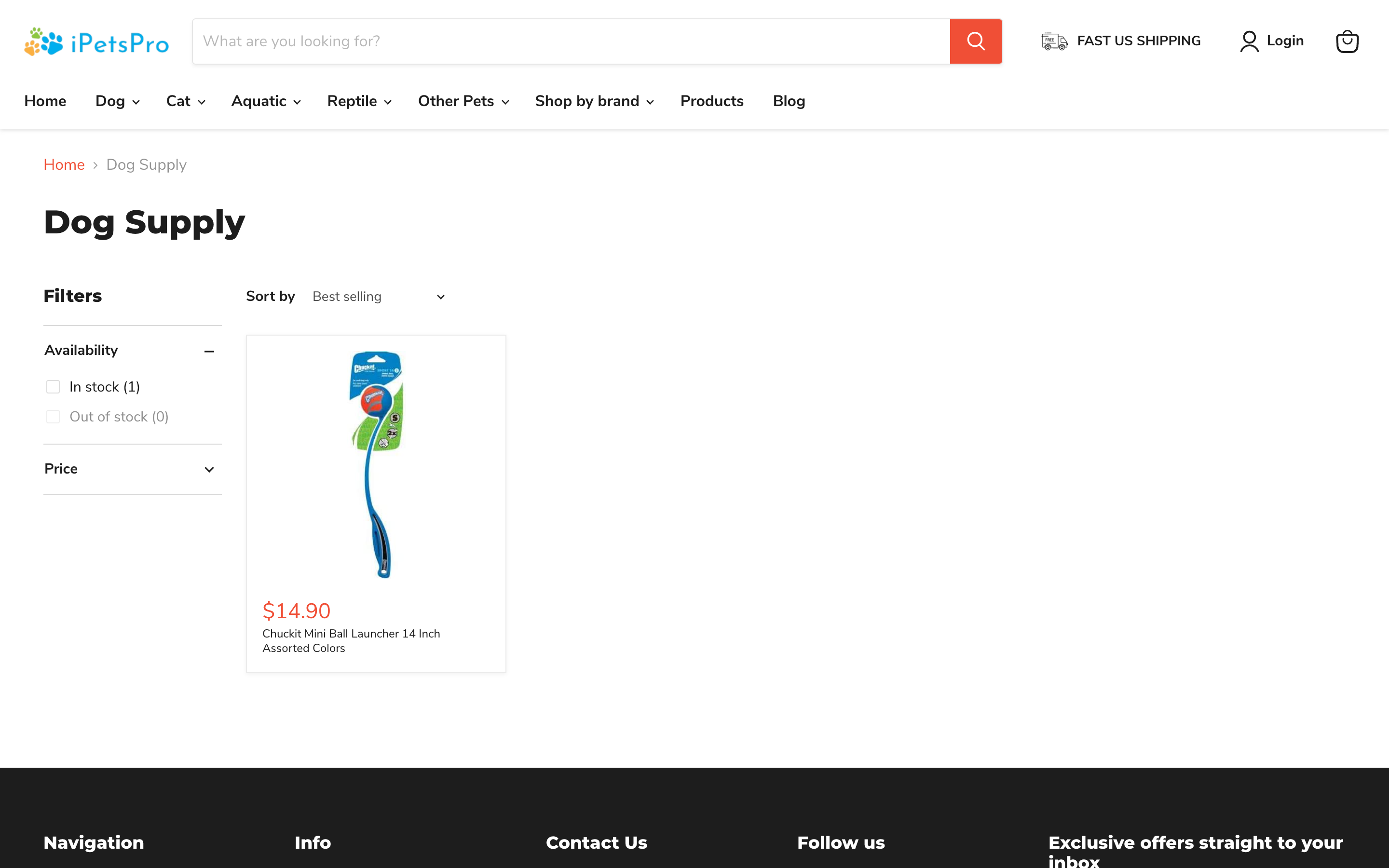Open the shopping cart bag icon

tap(1346, 41)
